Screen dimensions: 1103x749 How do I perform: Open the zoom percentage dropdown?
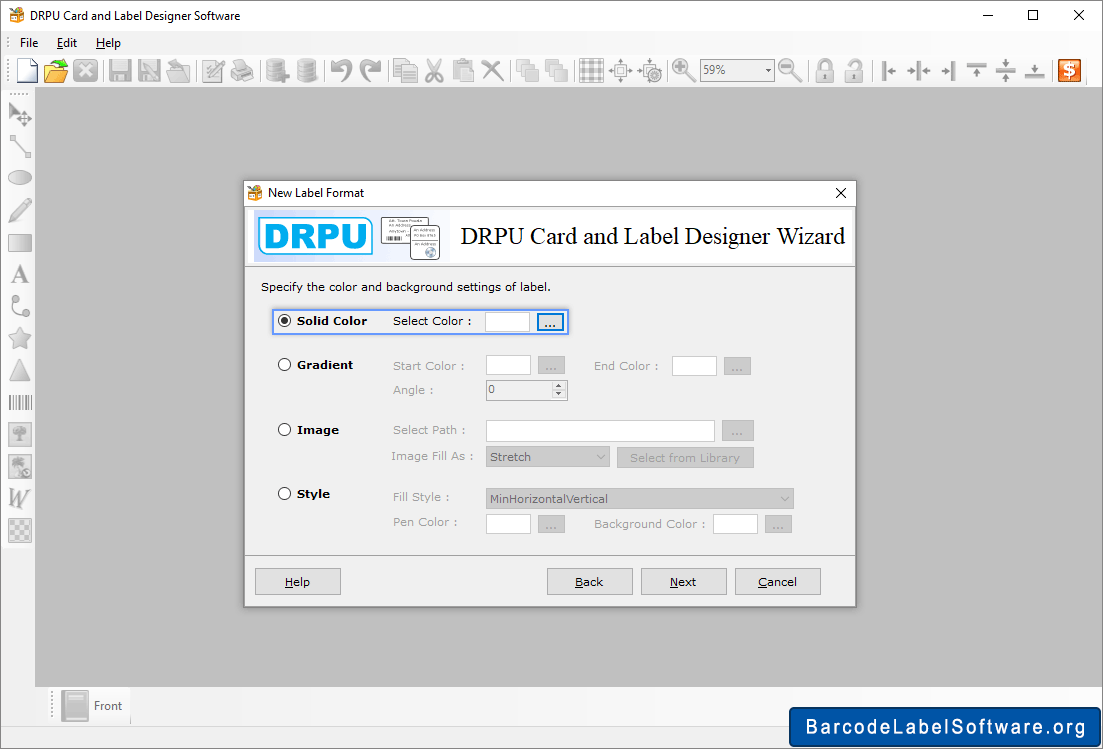(767, 70)
